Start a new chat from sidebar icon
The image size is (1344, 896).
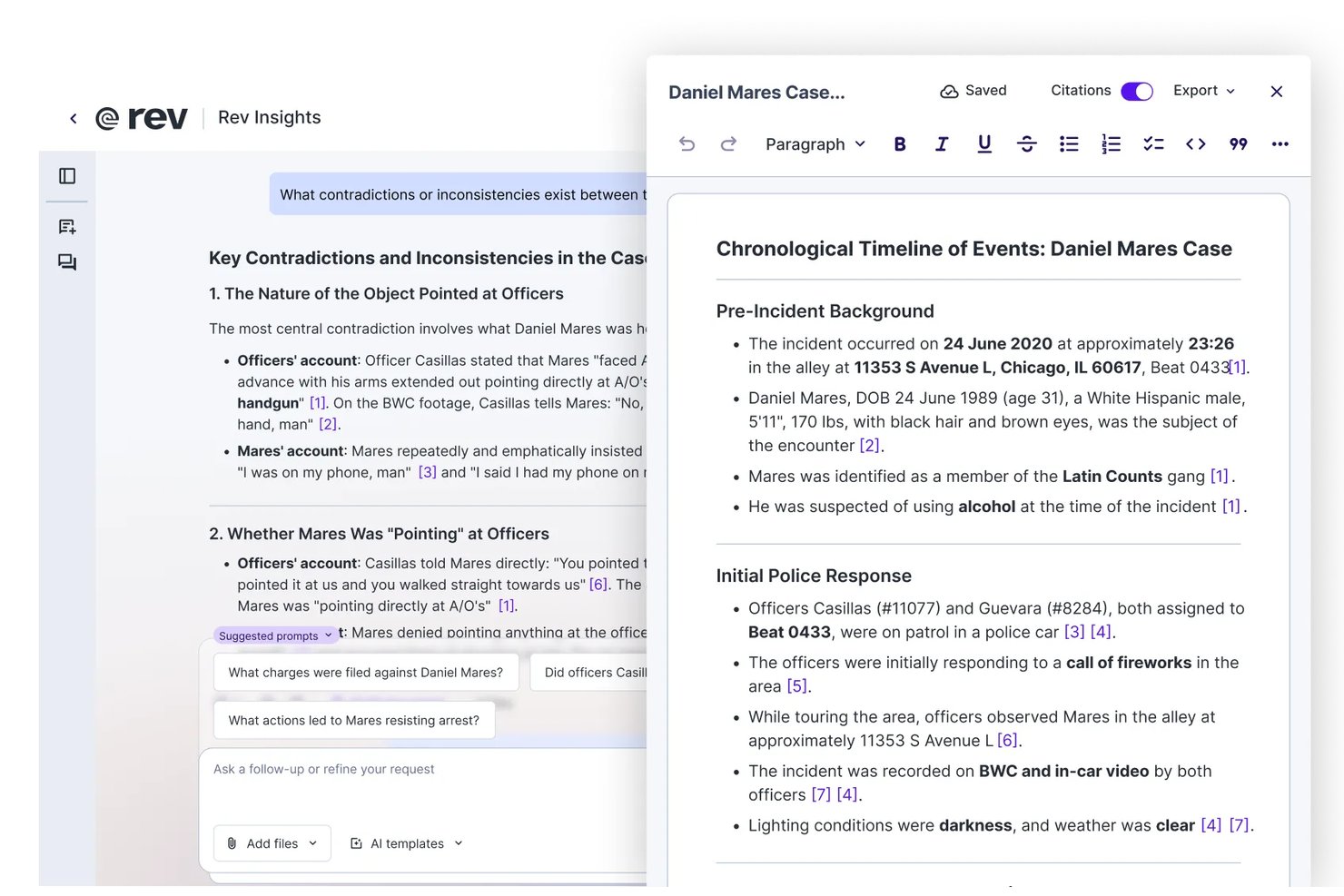coord(67,227)
